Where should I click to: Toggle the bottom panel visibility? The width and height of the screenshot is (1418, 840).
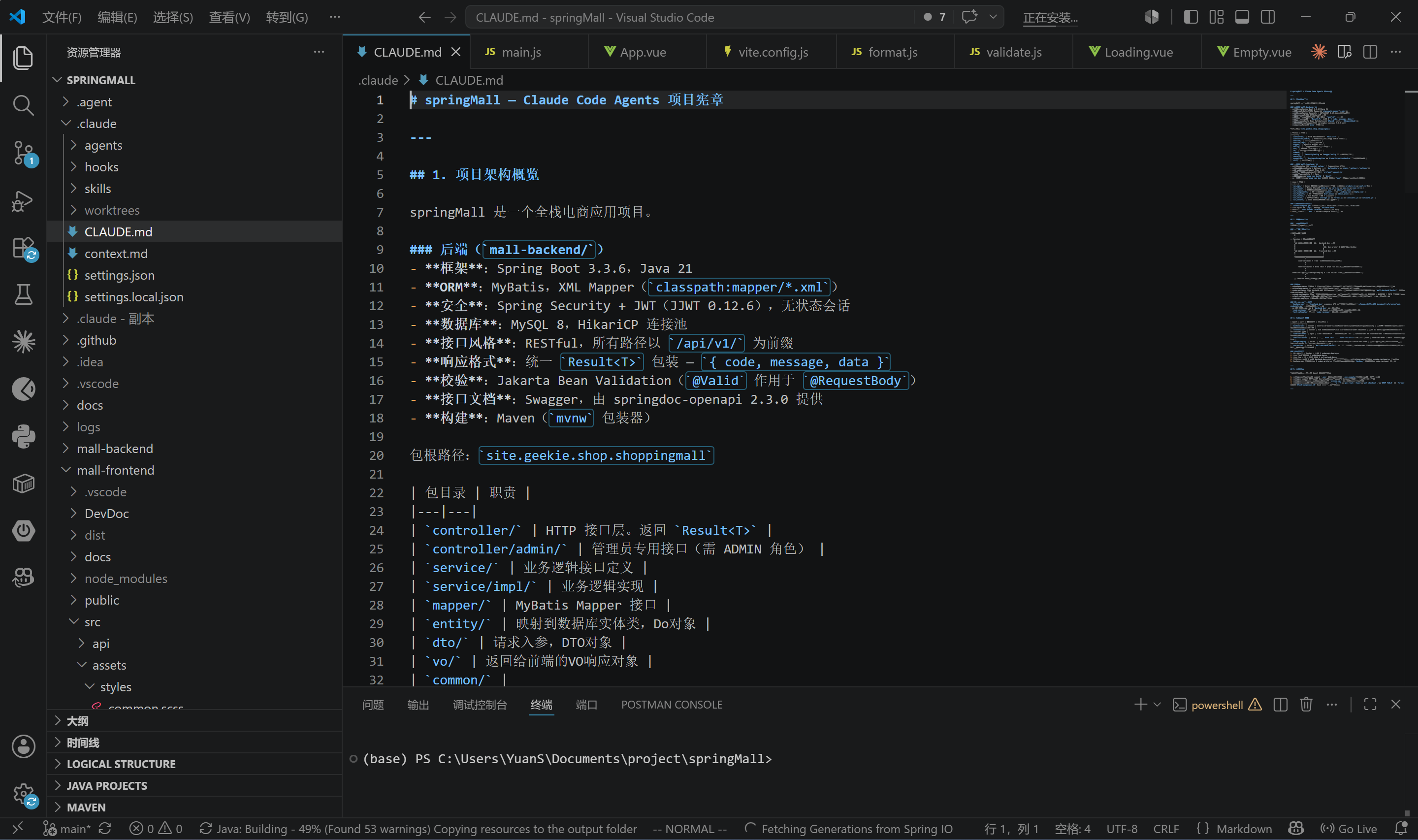point(1242,17)
